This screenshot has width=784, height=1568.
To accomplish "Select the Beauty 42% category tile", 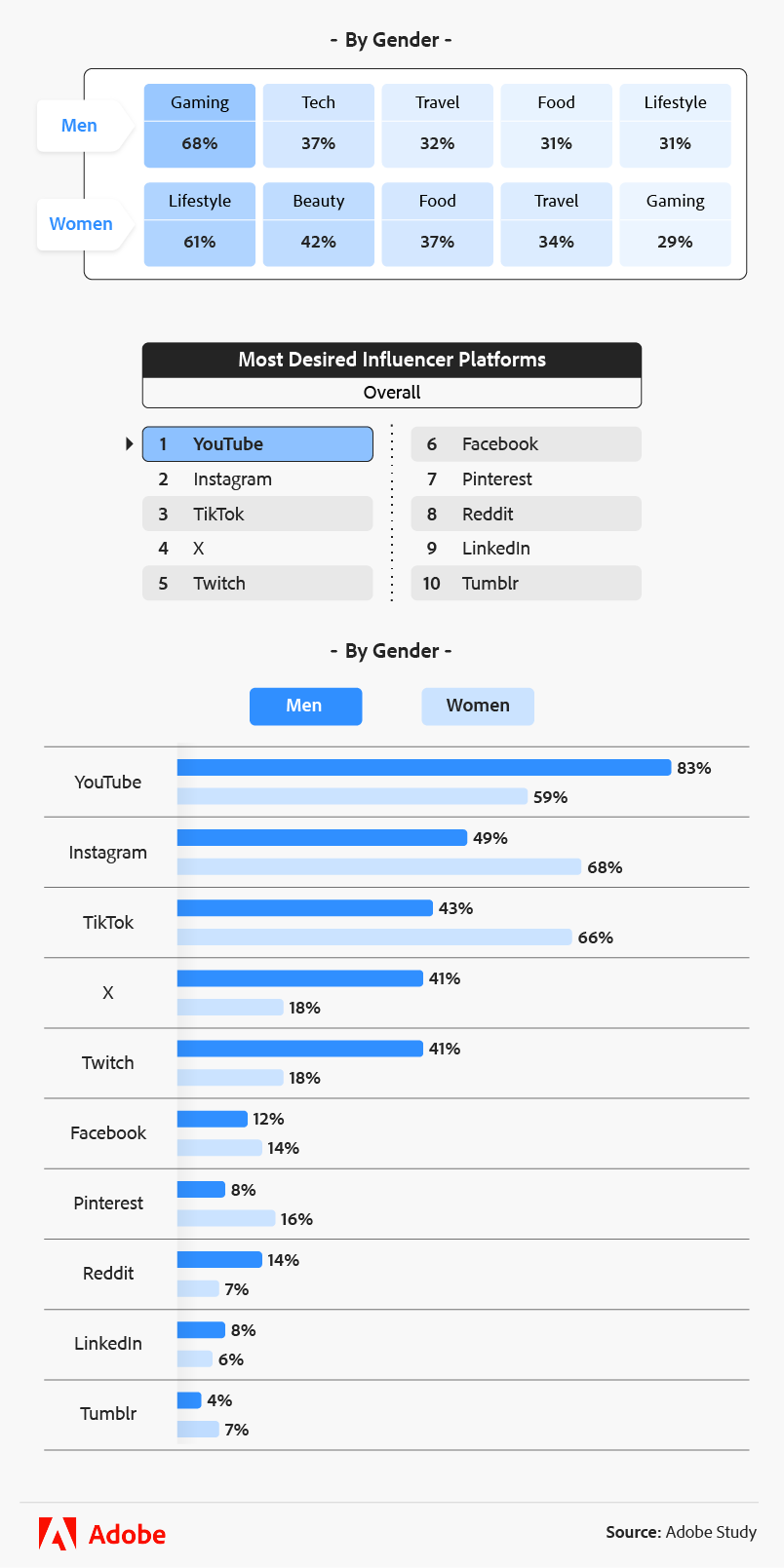I will pyautogui.click(x=319, y=224).
